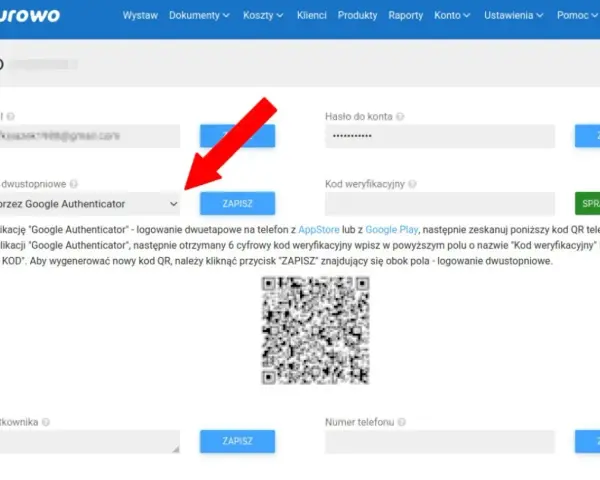Show help icon beside the email label
The image size is (600, 480).
[x=11, y=116]
